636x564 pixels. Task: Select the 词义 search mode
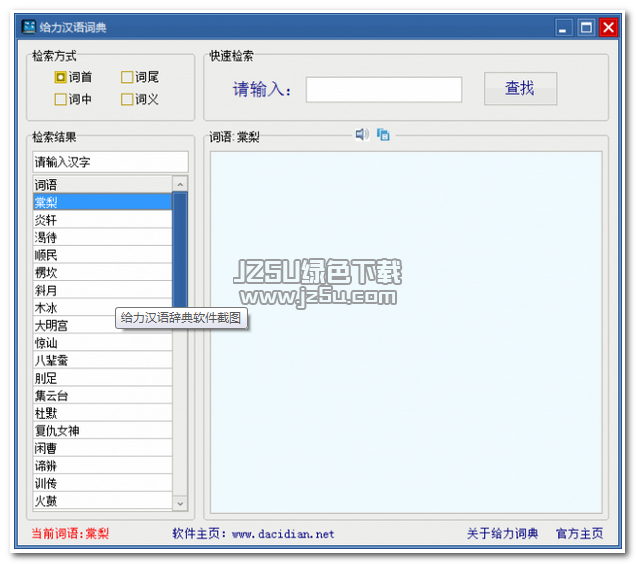point(140,99)
